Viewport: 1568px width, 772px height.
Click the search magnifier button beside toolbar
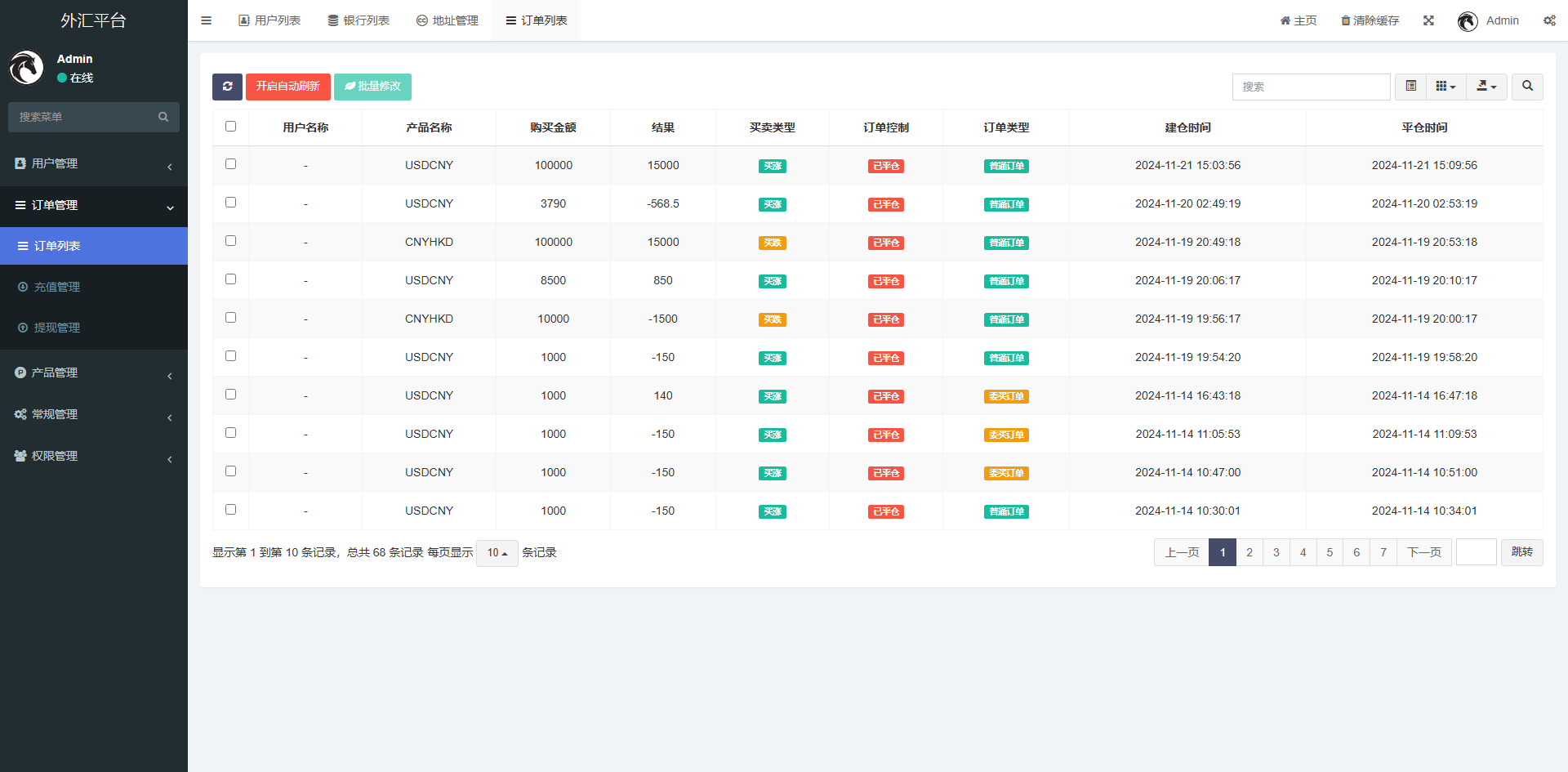[x=1527, y=87]
